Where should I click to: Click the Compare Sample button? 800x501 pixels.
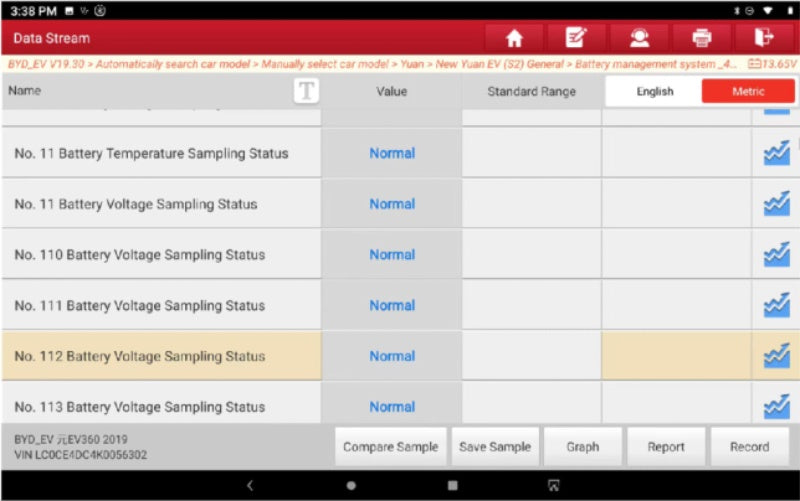coord(390,447)
